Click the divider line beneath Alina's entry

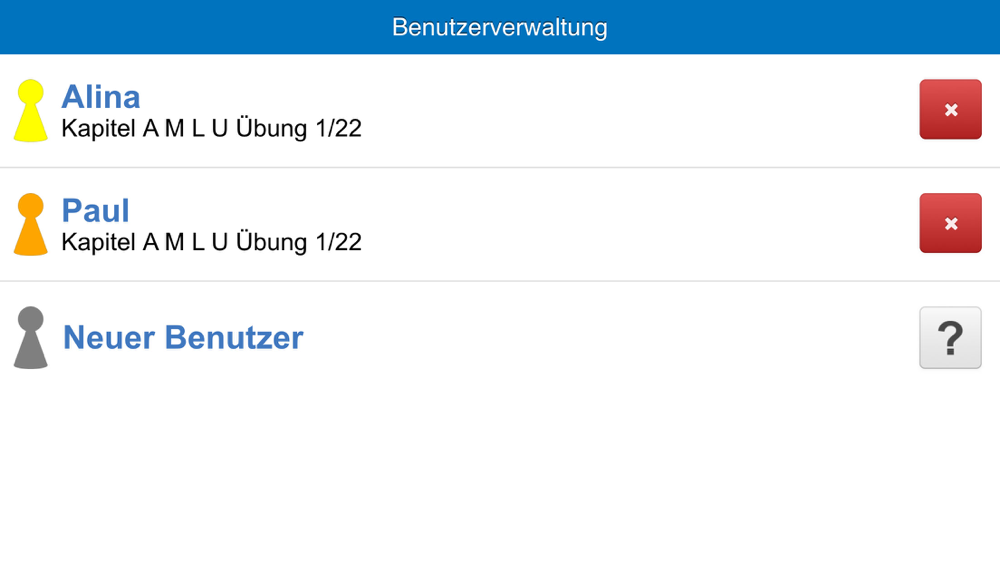click(x=500, y=168)
